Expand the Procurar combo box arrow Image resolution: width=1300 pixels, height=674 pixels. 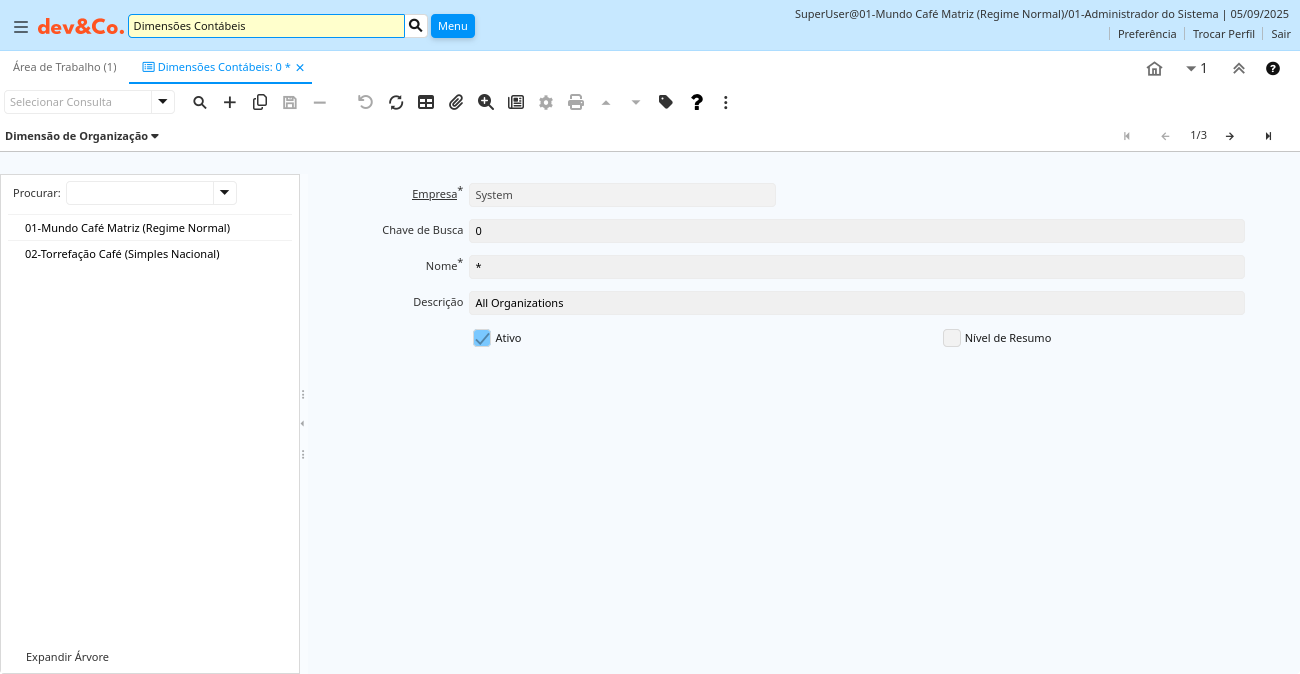pos(225,192)
